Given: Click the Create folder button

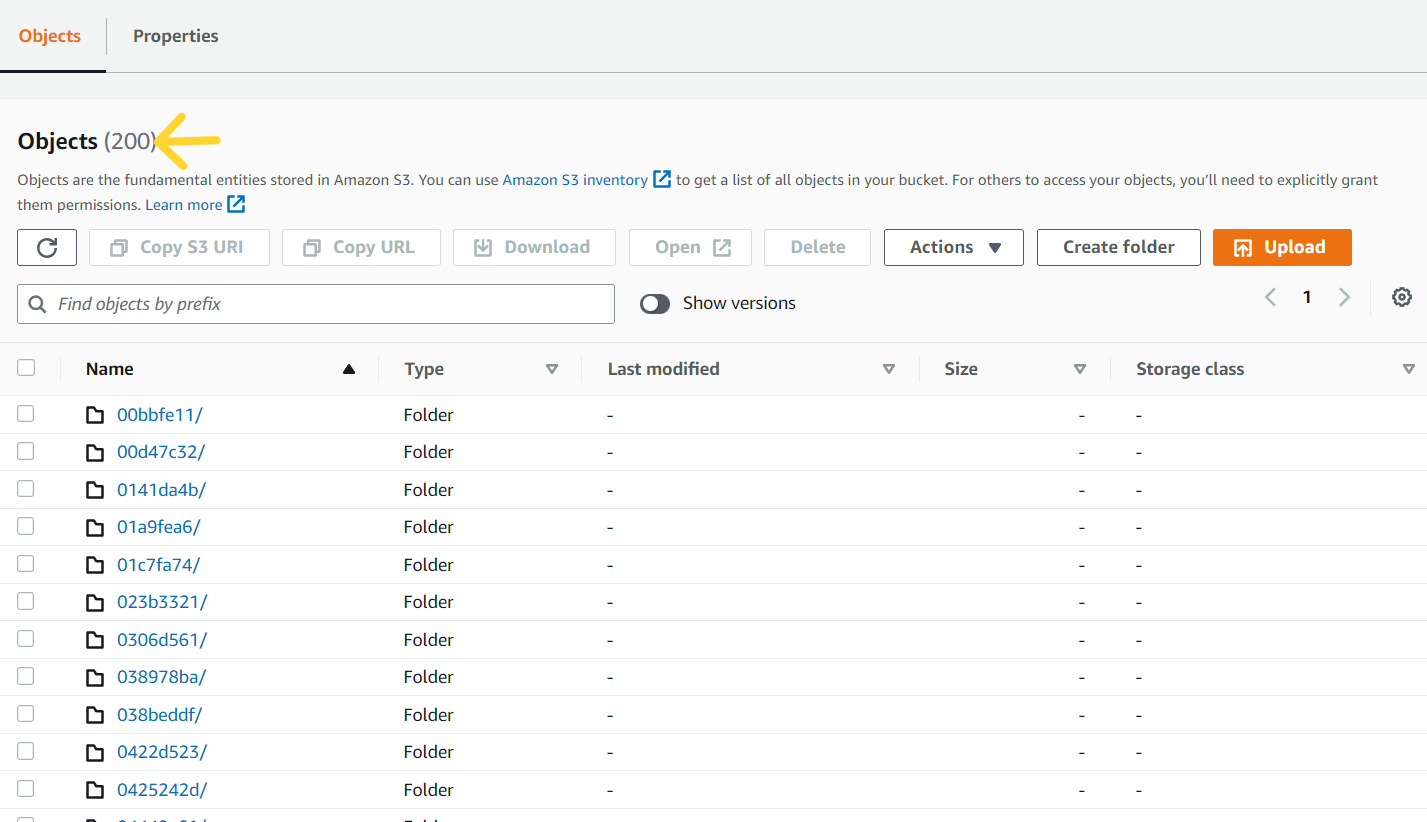Looking at the screenshot, I should [x=1118, y=247].
